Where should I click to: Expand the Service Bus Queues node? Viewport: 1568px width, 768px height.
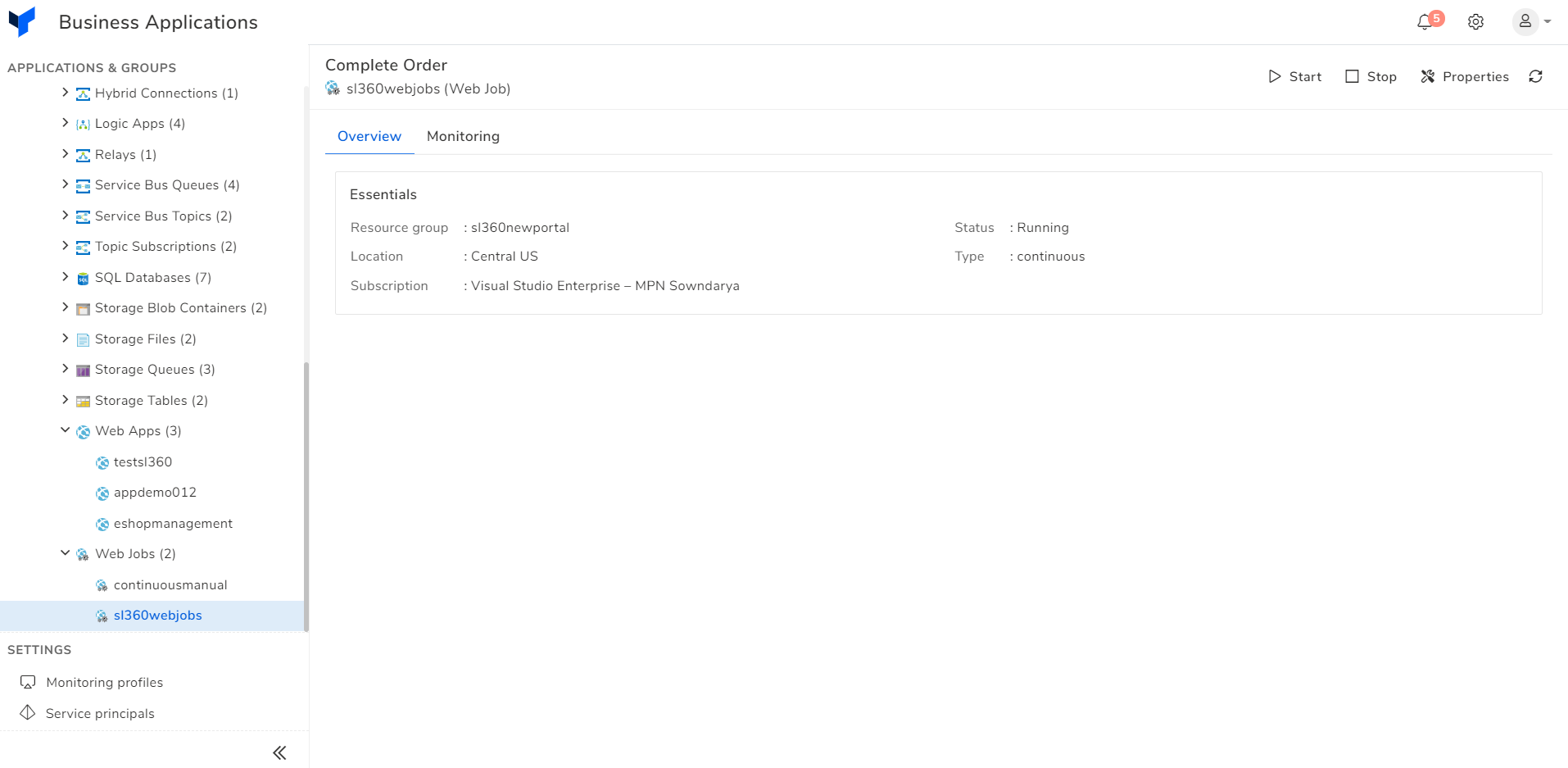(x=66, y=184)
